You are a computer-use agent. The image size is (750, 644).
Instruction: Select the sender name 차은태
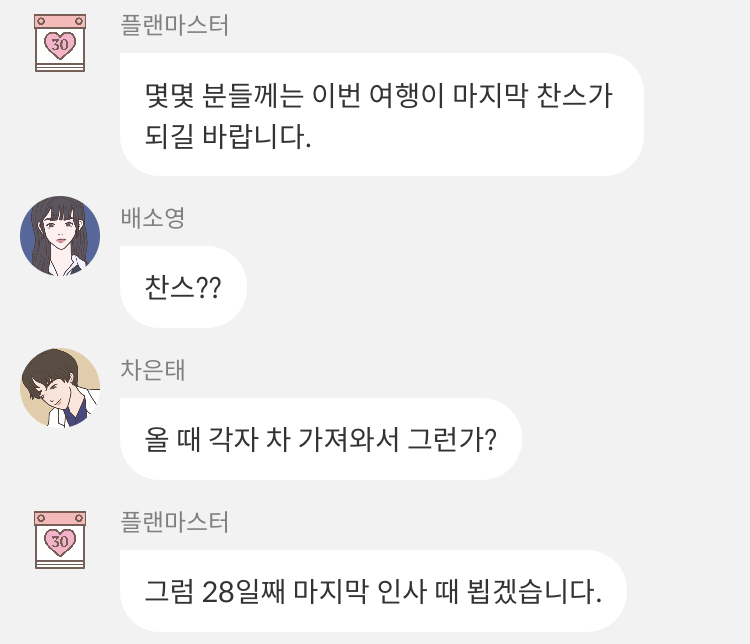pos(153,370)
